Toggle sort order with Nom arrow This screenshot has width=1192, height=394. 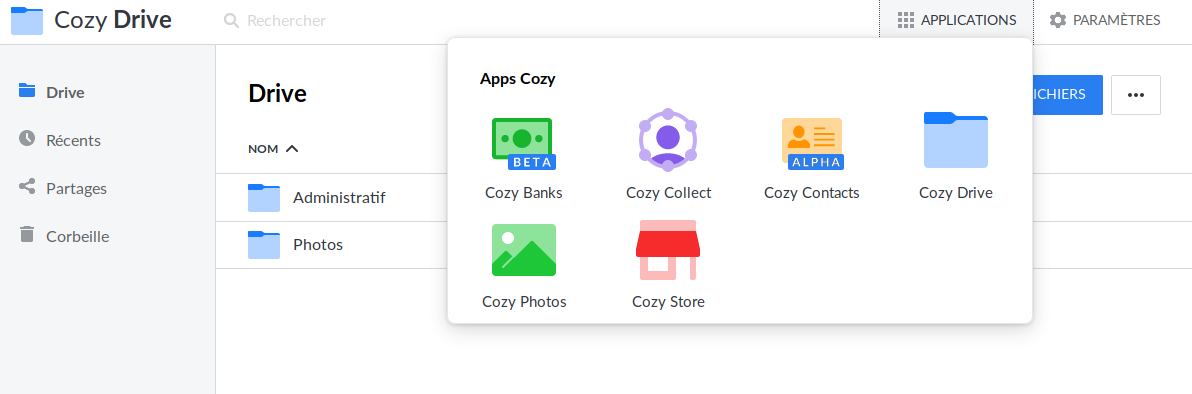pos(292,148)
